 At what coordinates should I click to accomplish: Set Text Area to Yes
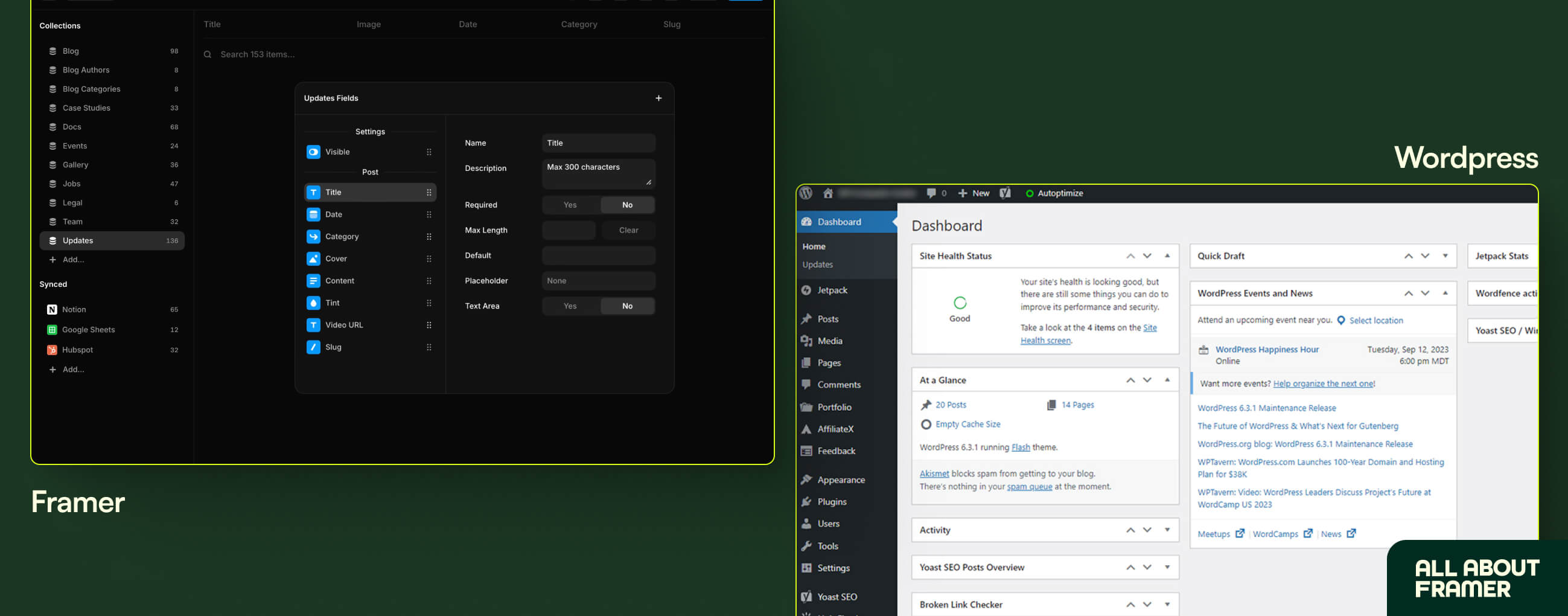pos(570,306)
